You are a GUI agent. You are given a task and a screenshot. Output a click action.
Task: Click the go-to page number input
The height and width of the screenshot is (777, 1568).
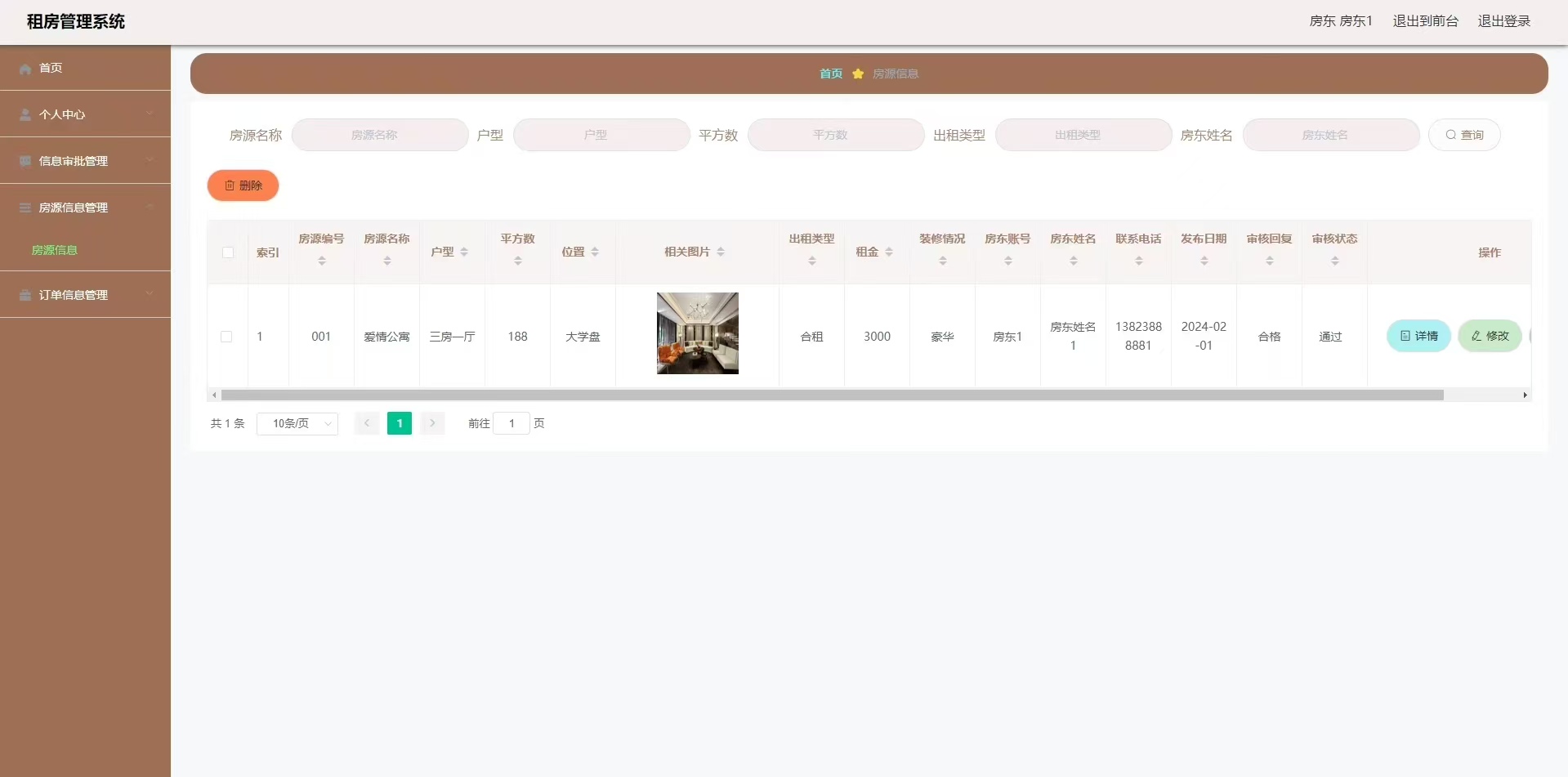[511, 423]
